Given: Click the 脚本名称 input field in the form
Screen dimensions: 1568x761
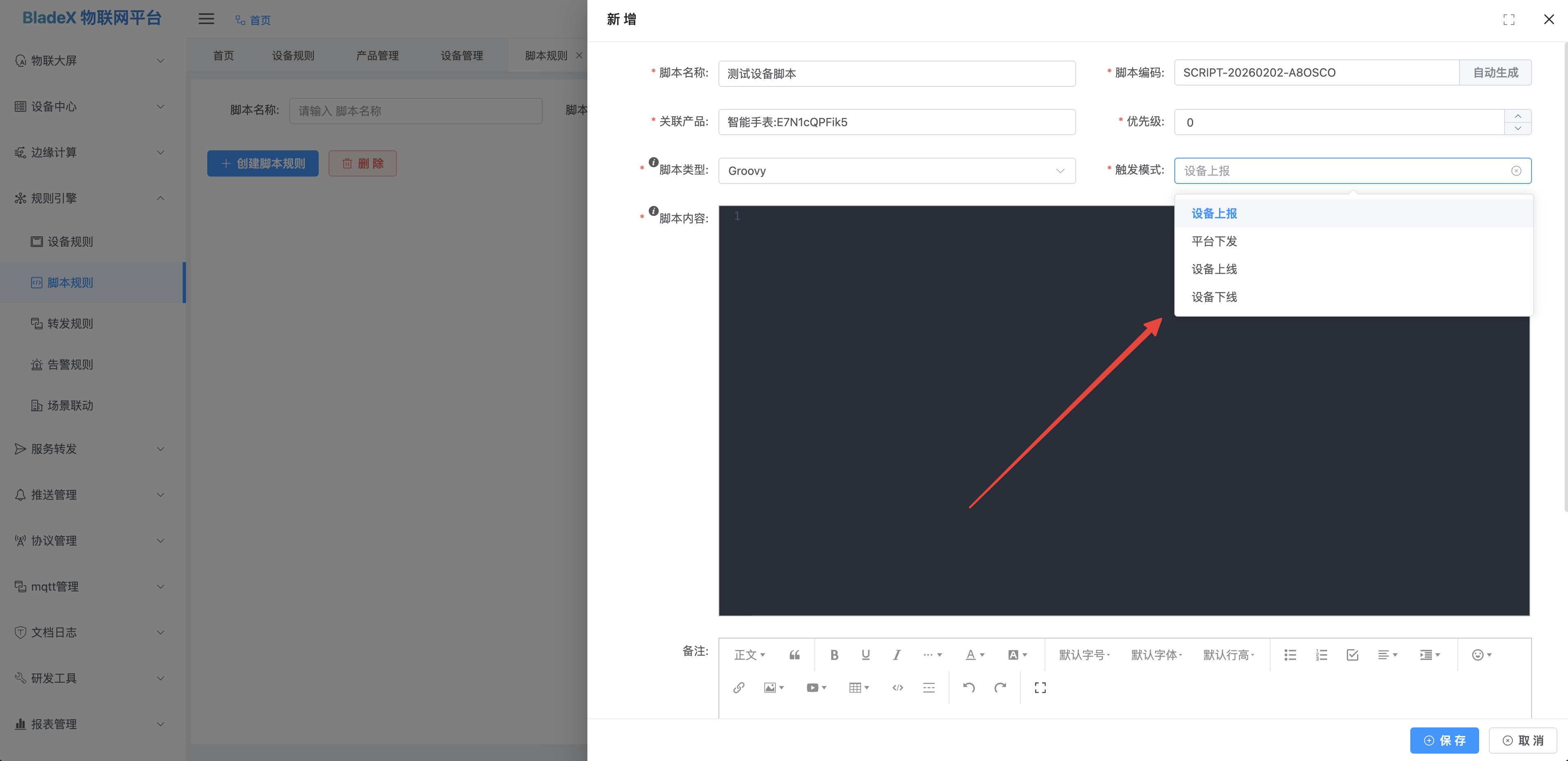Looking at the screenshot, I should click(897, 74).
